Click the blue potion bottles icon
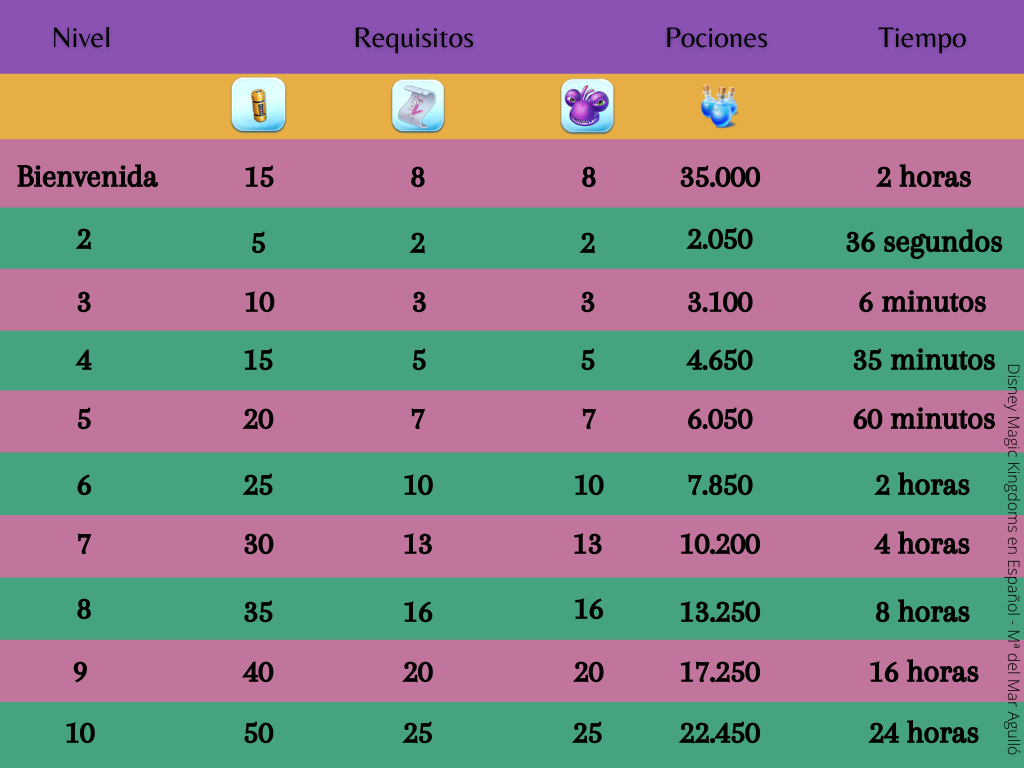The width and height of the screenshot is (1024, 768). (x=719, y=106)
